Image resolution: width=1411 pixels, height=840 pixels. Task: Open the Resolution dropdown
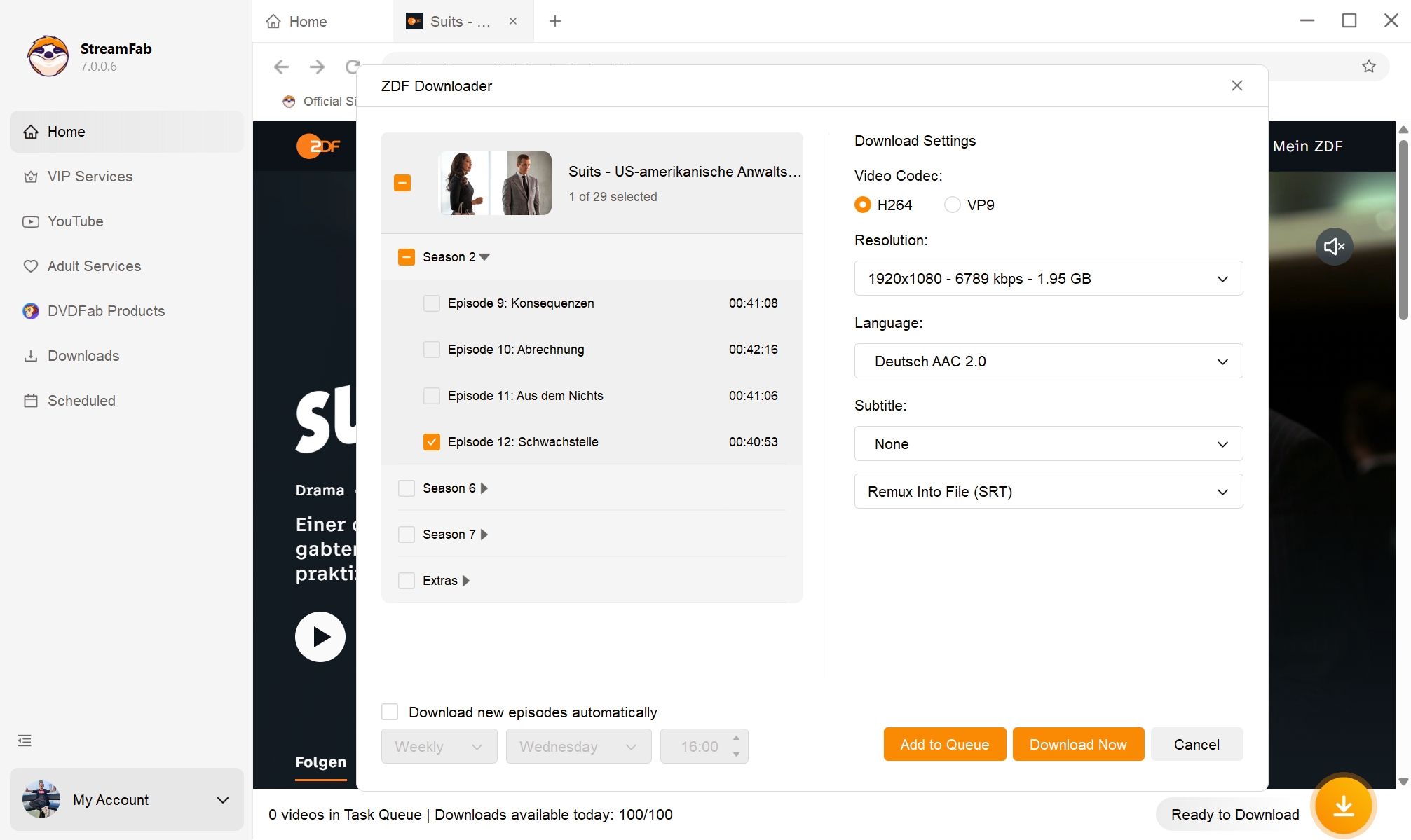tap(1048, 279)
